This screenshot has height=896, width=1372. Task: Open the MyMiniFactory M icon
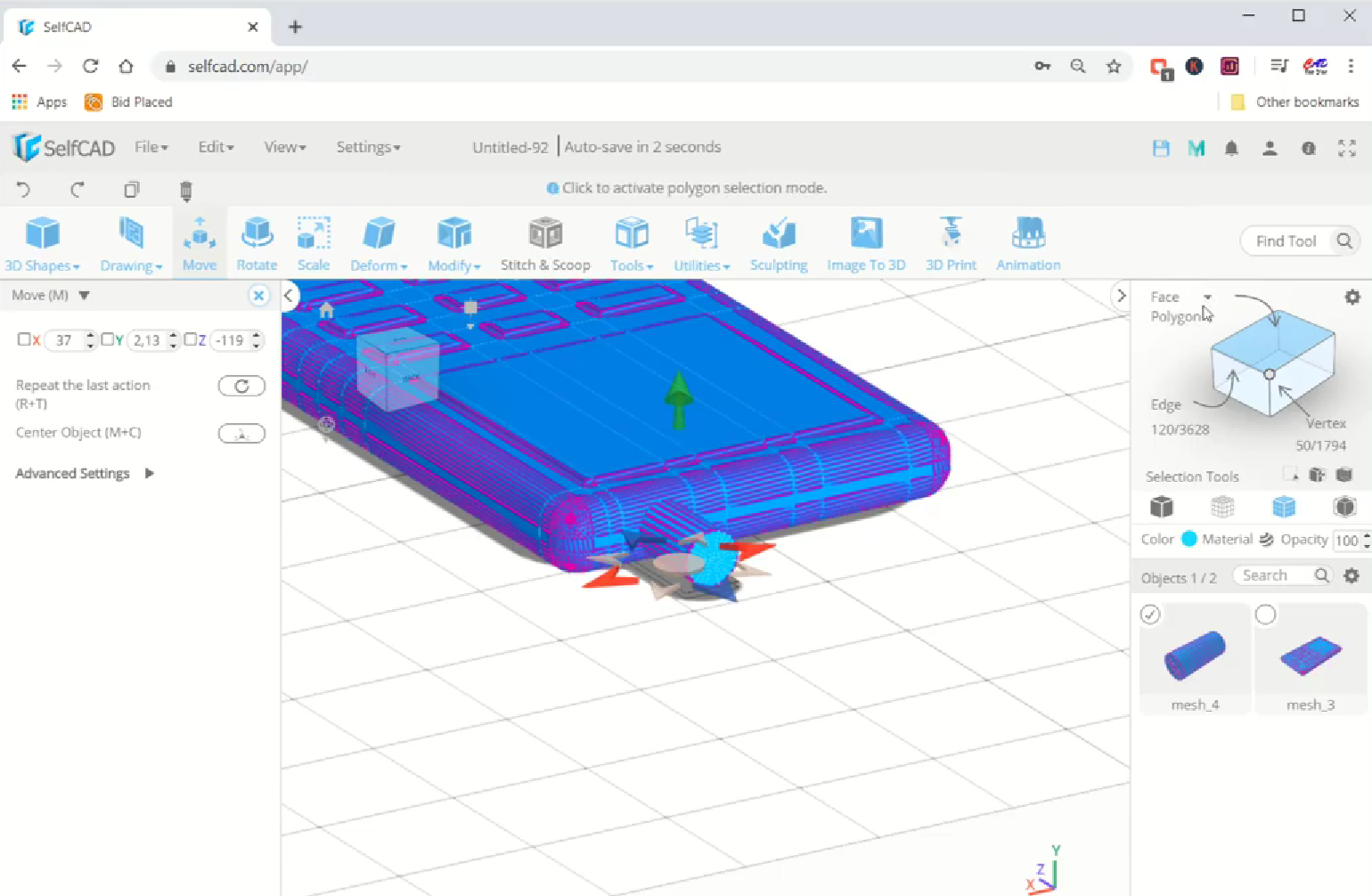[1196, 148]
